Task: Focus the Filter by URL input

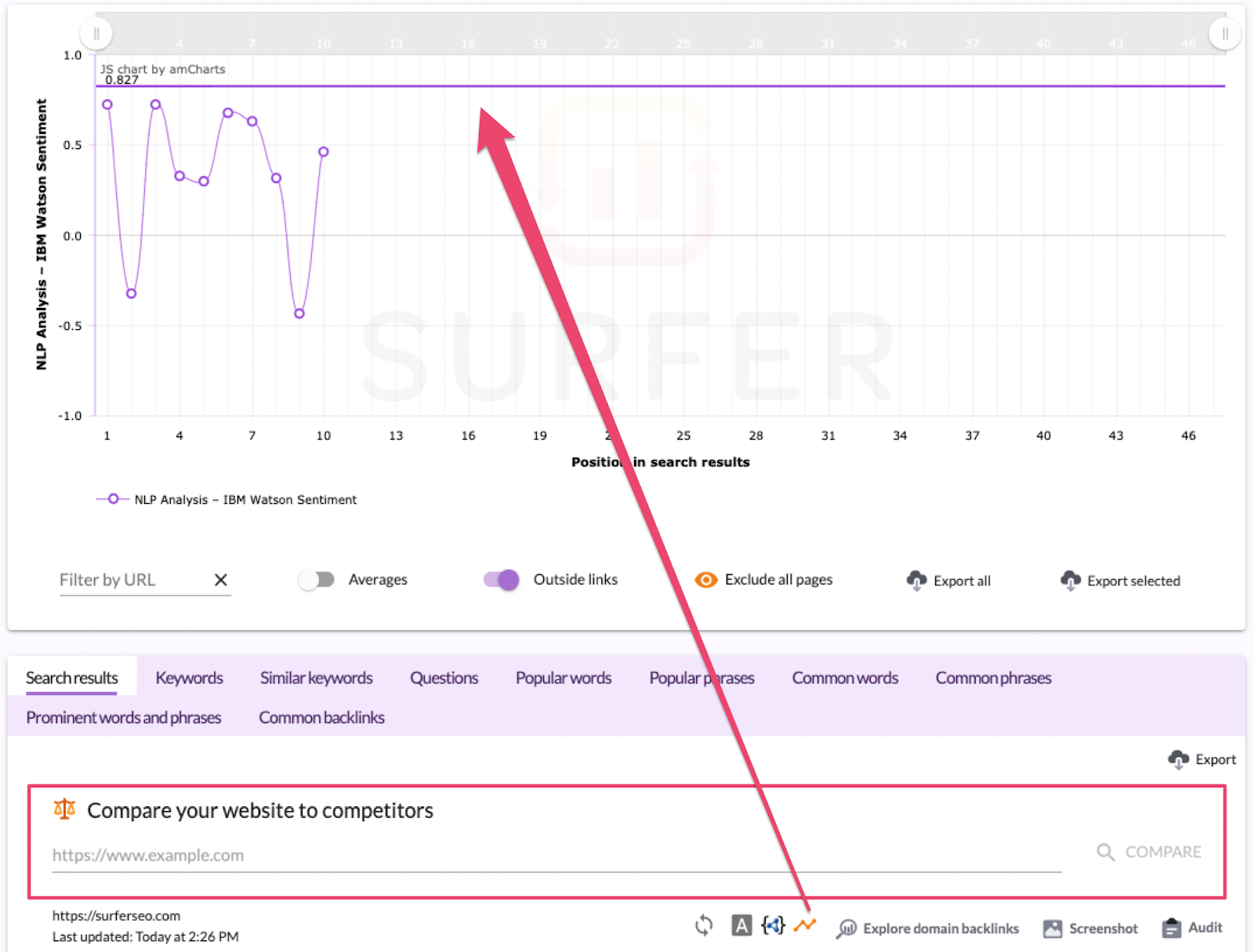Action: point(133,580)
